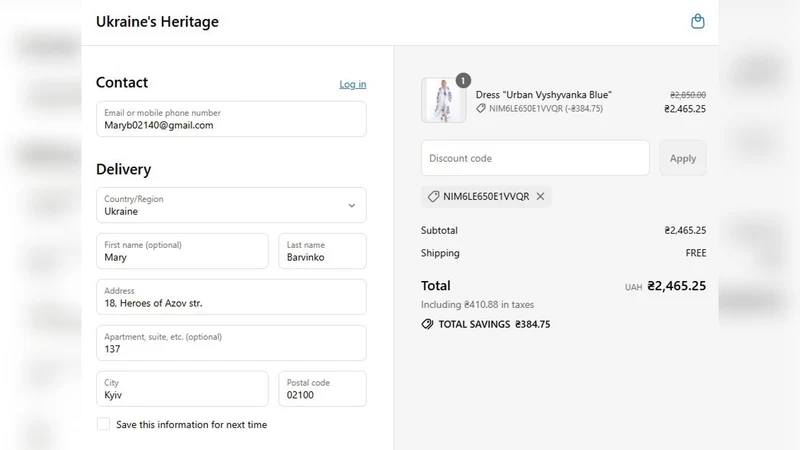Focus the Discount code input field
The image size is (800, 450).
[x=535, y=158]
